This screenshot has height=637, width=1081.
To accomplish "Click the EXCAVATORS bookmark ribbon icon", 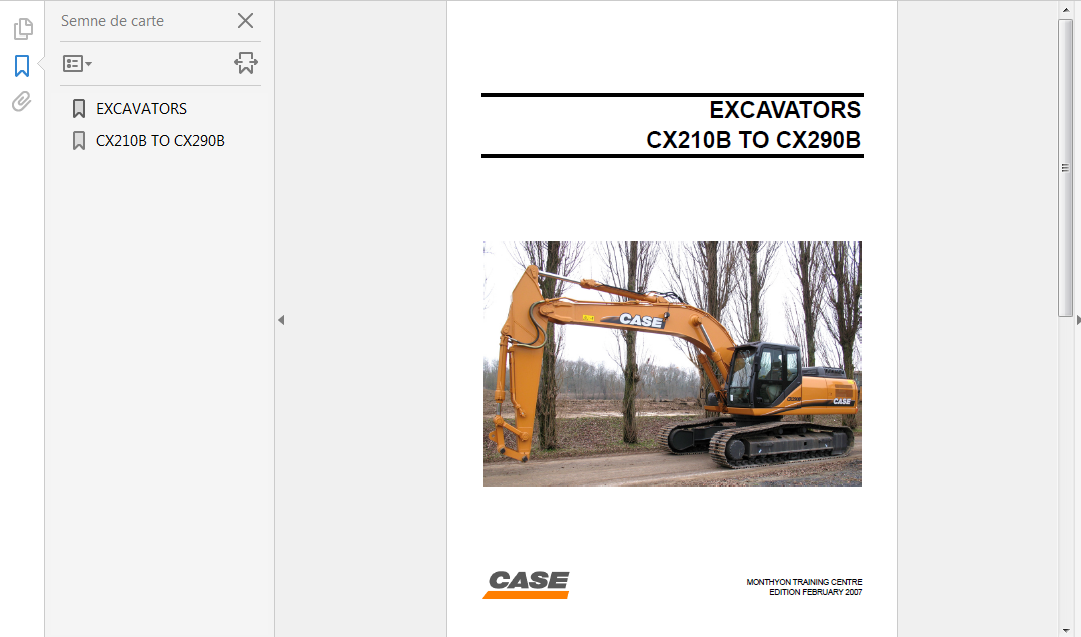I will [x=79, y=108].
